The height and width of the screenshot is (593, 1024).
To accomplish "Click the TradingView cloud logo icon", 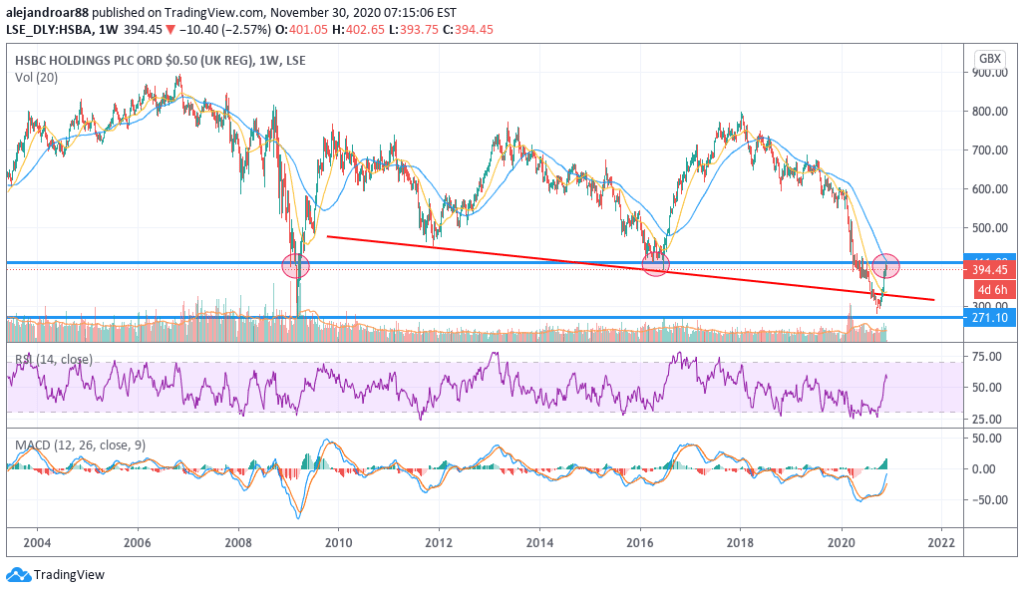I will tap(18, 575).
